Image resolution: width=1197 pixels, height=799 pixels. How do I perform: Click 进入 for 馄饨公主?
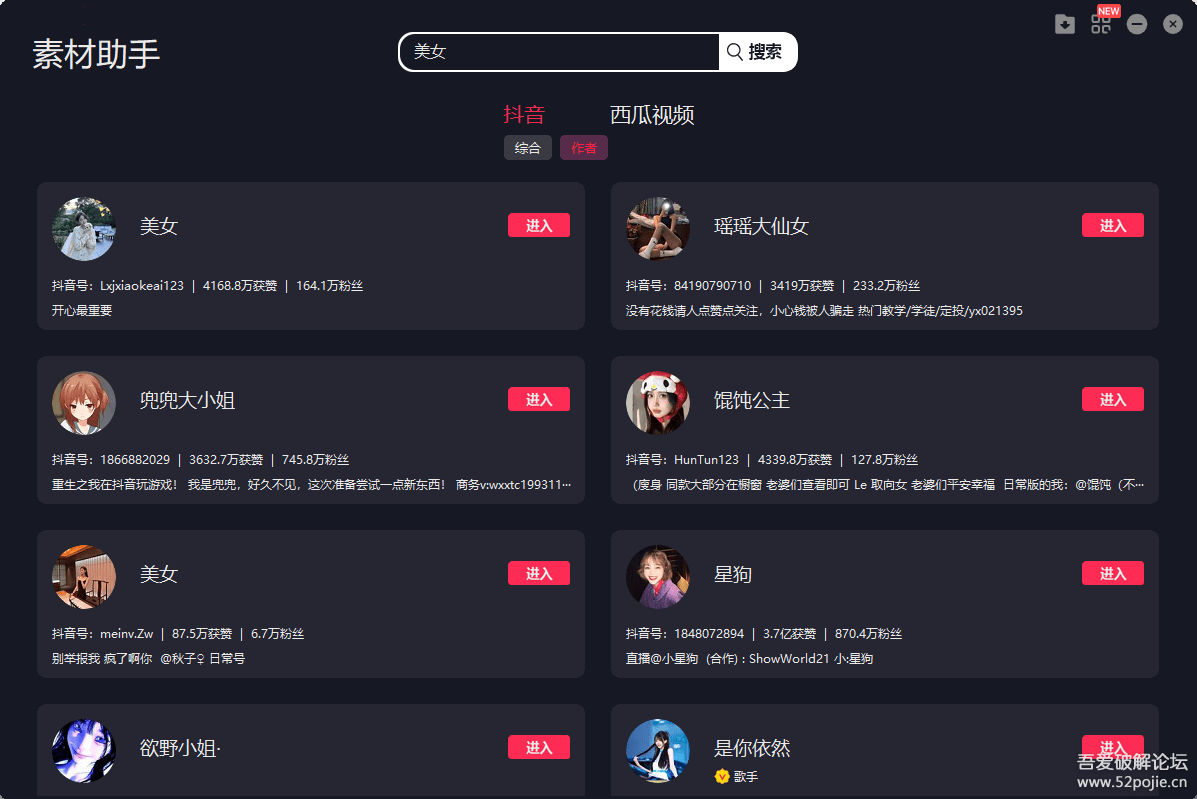pyautogui.click(x=1113, y=399)
